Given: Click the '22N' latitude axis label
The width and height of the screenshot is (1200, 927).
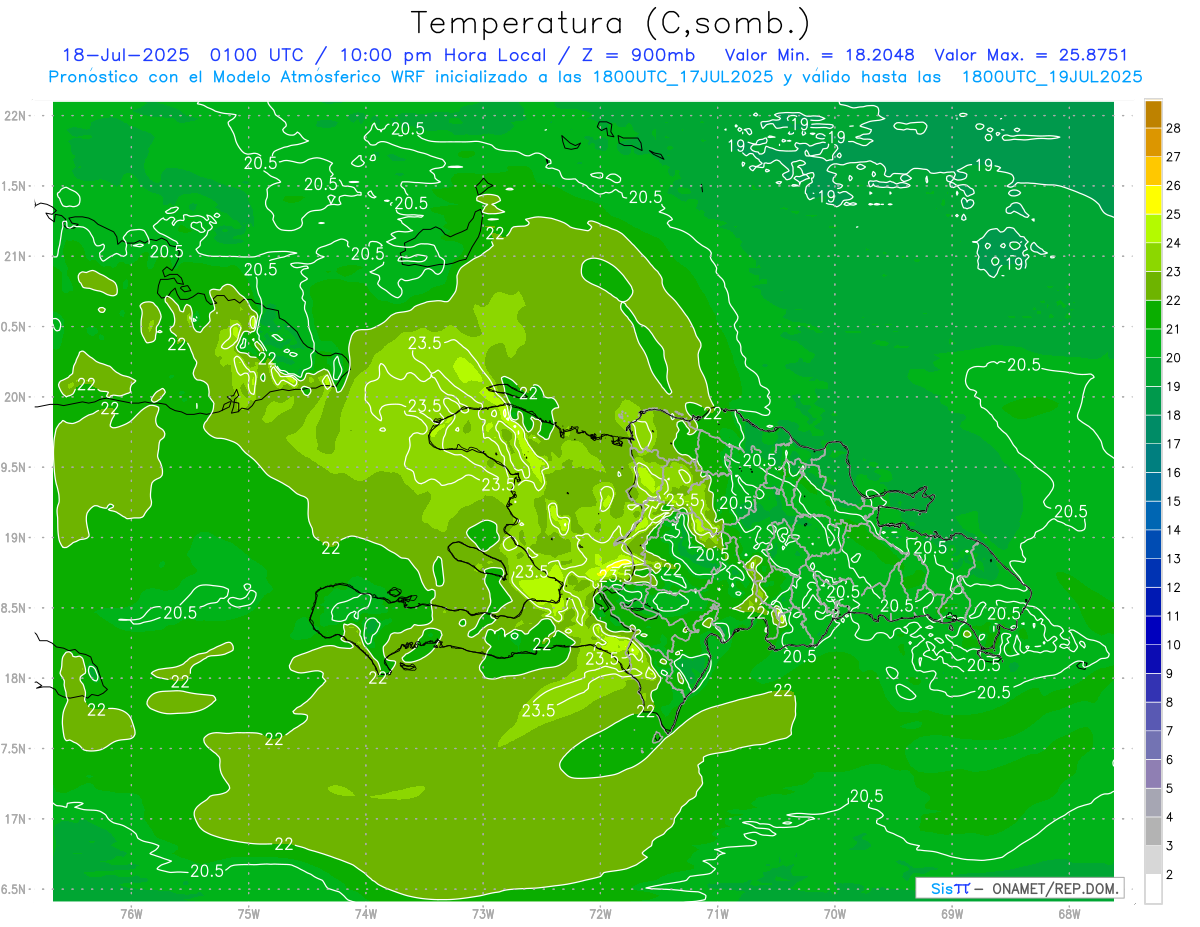Looking at the screenshot, I should [x=15, y=116].
